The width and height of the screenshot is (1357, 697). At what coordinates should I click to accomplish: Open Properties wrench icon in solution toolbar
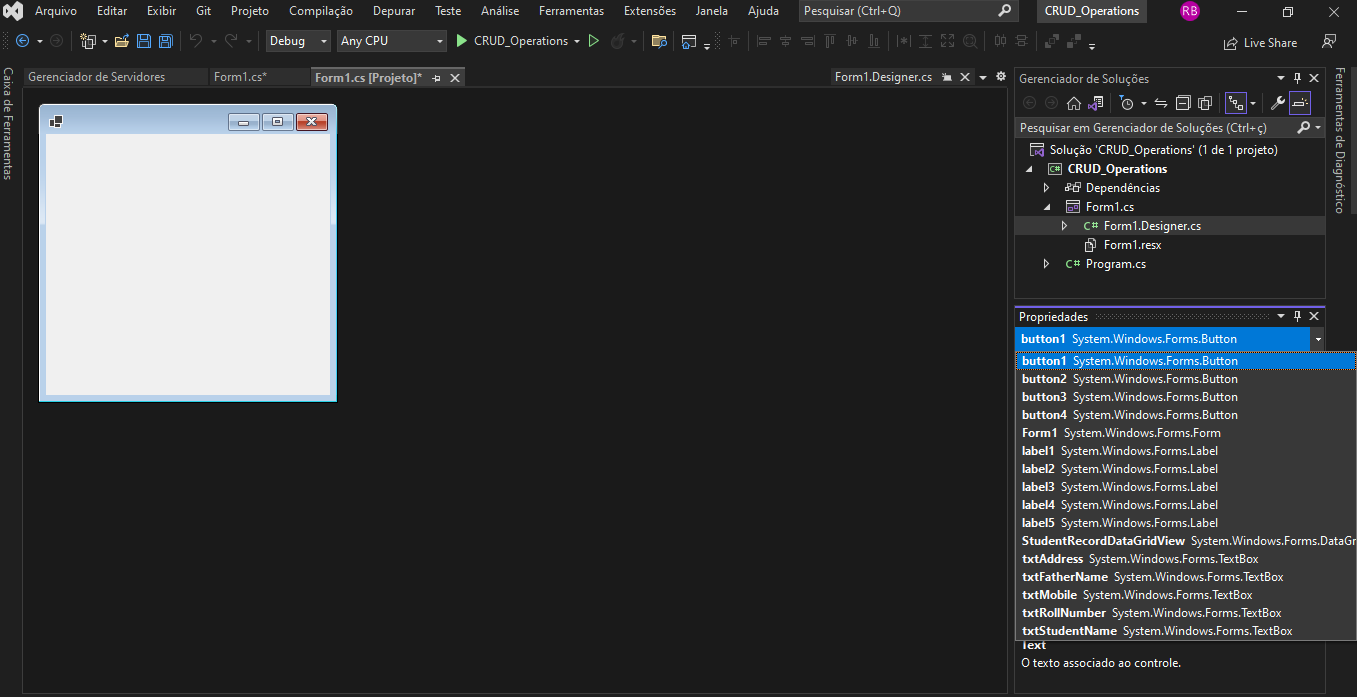1277,103
